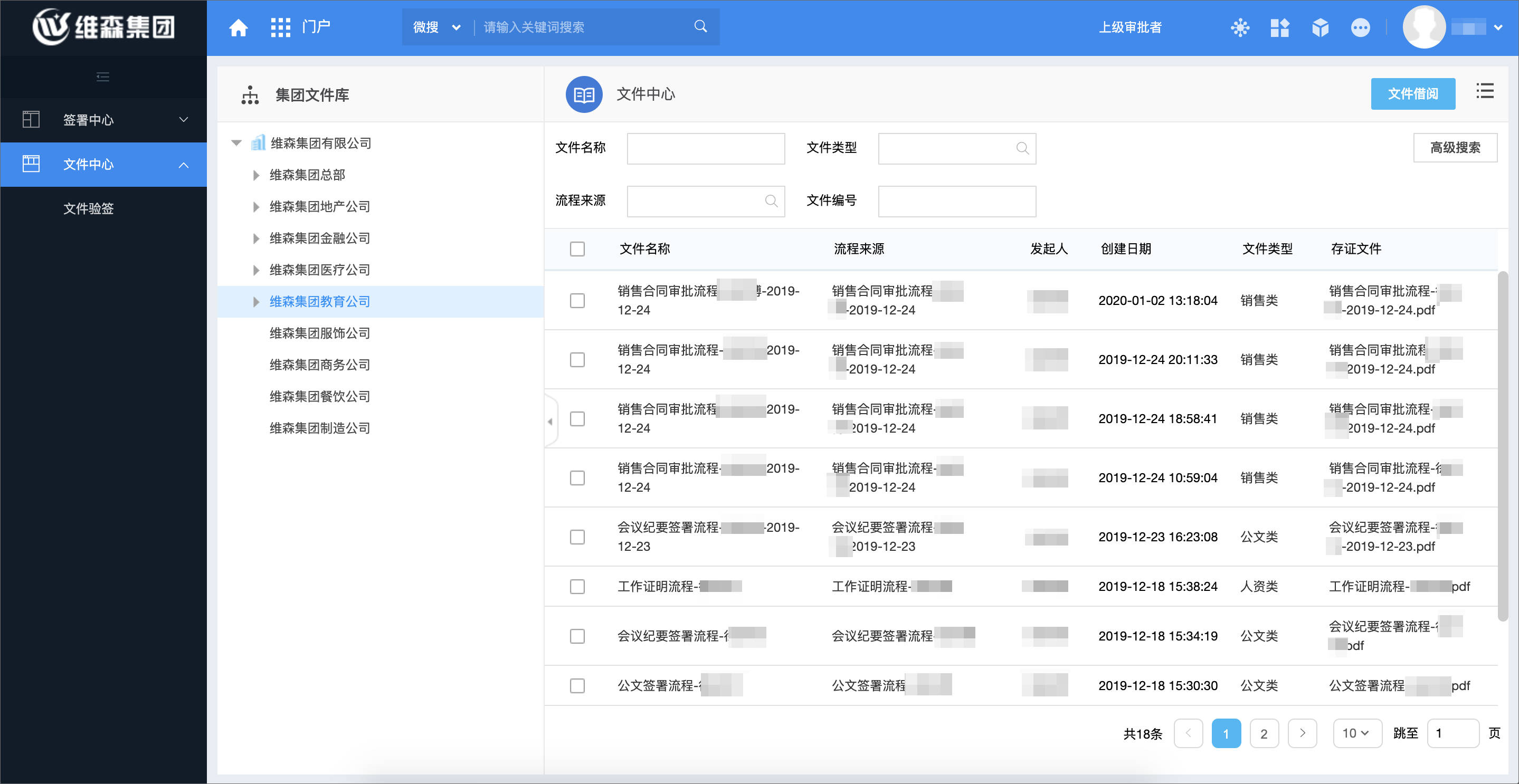Click the hub/snowflake icon near 上级审批者

point(1239,27)
